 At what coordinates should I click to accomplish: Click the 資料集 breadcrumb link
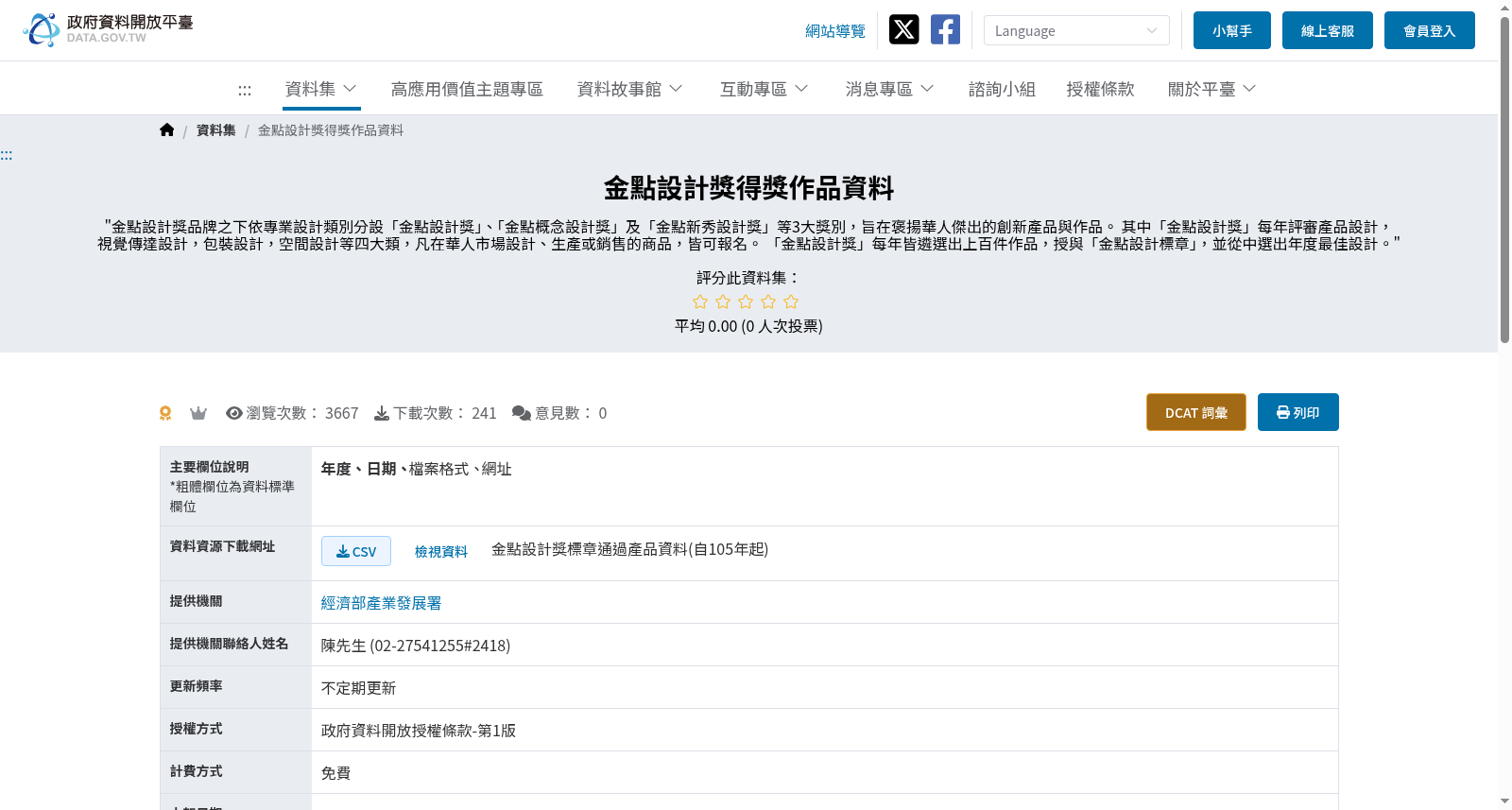click(216, 130)
